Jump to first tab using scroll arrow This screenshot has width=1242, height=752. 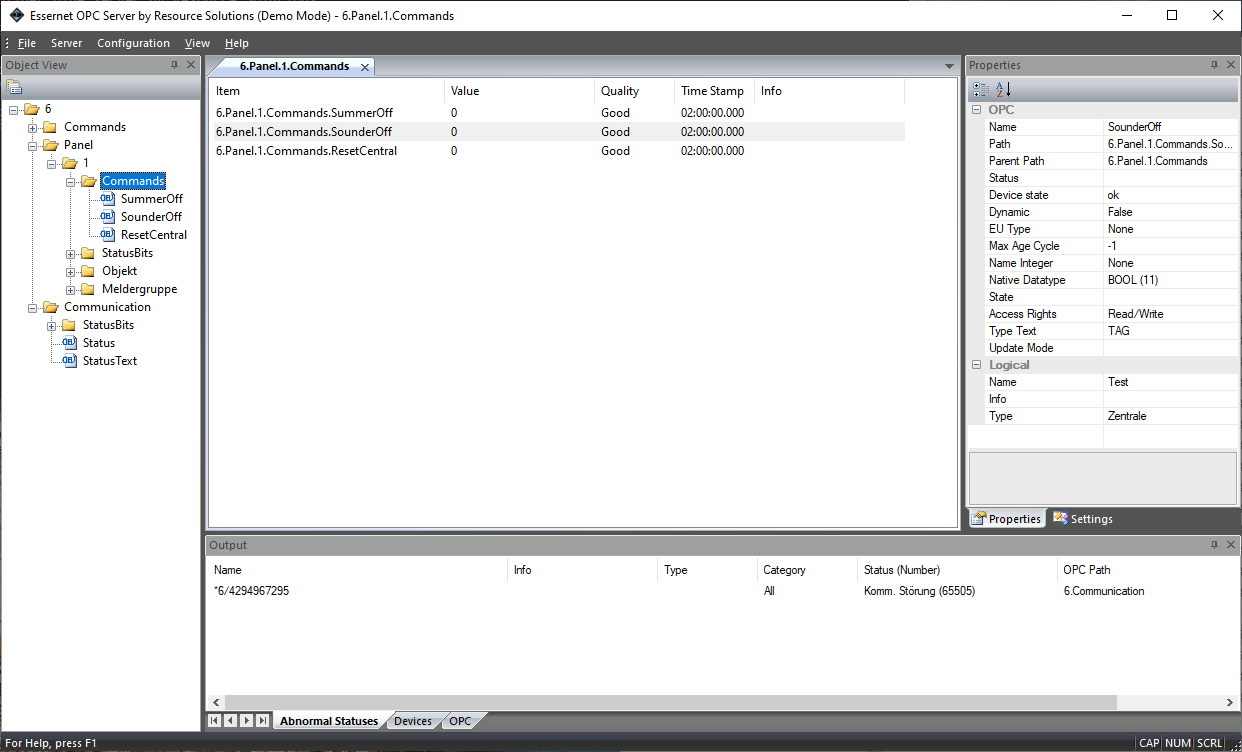pos(214,720)
